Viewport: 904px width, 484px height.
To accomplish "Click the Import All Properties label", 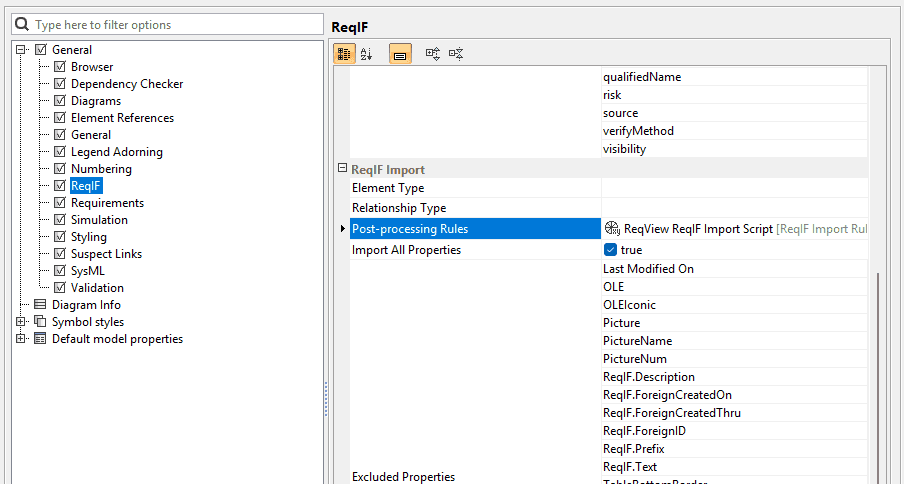I will (406, 249).
